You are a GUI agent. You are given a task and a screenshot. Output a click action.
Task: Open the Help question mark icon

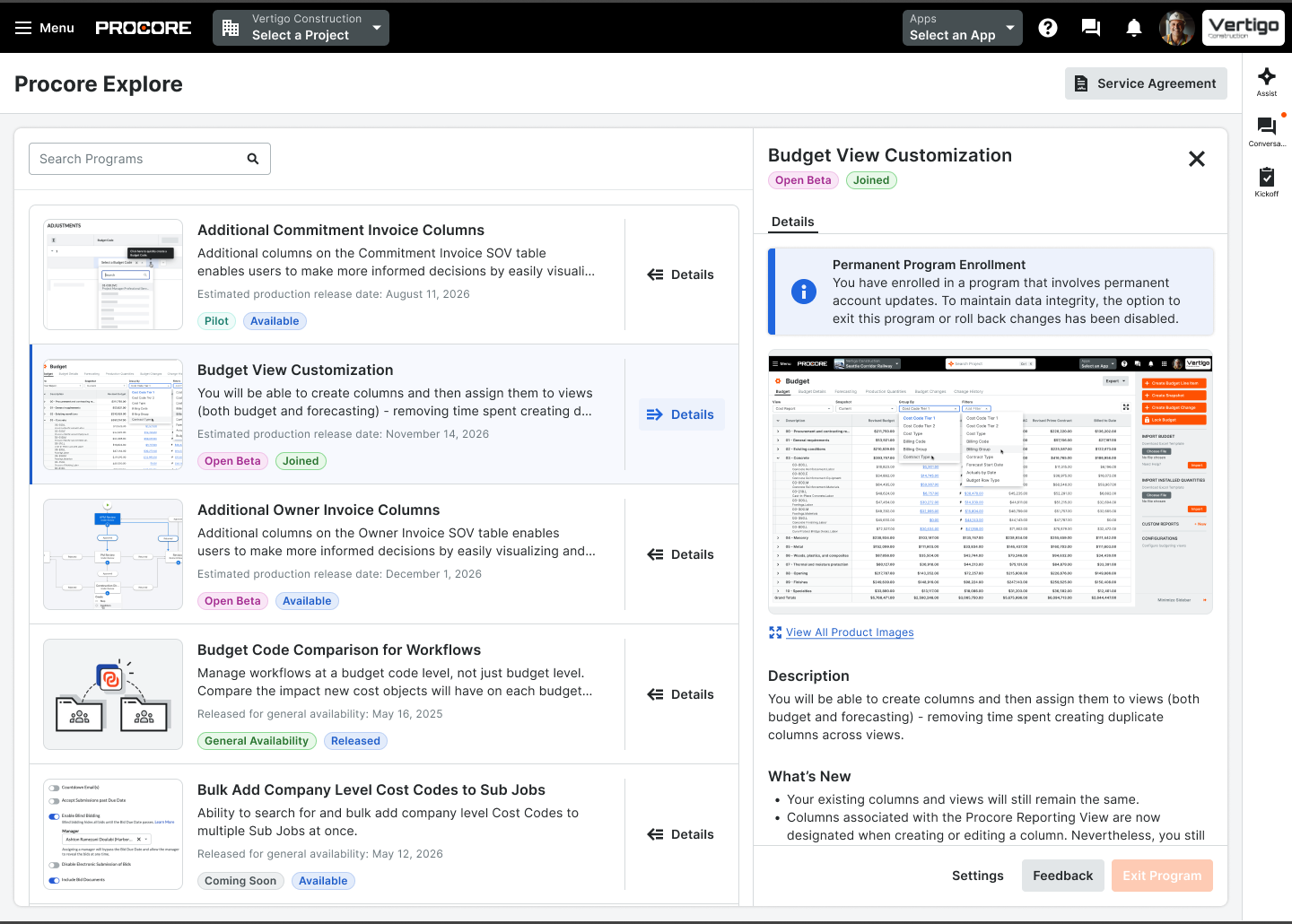[x=1048, y=28]
